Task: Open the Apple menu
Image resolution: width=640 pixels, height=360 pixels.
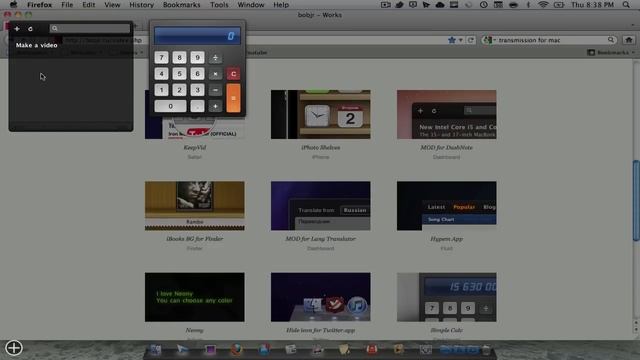Action: pos(13,5)
